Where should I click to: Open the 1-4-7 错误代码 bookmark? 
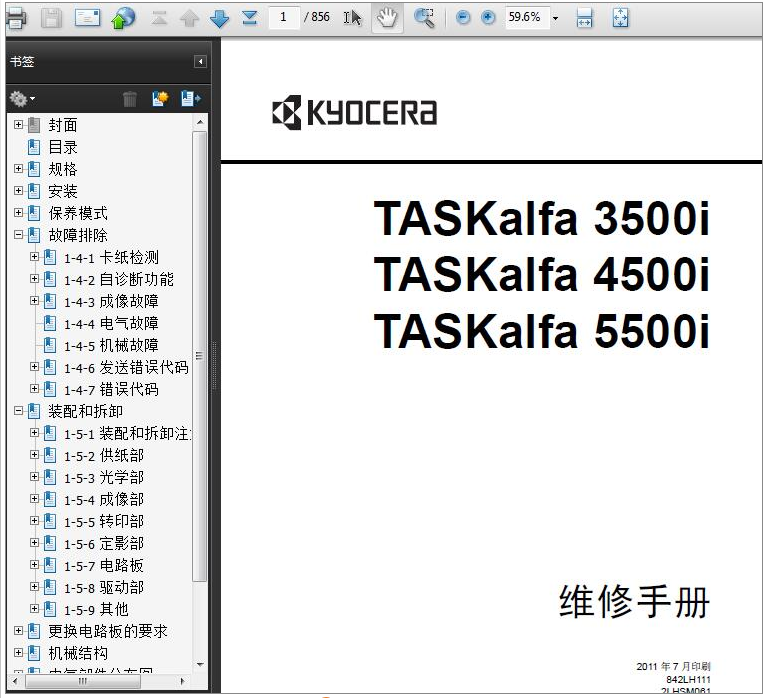coord(111,389)
